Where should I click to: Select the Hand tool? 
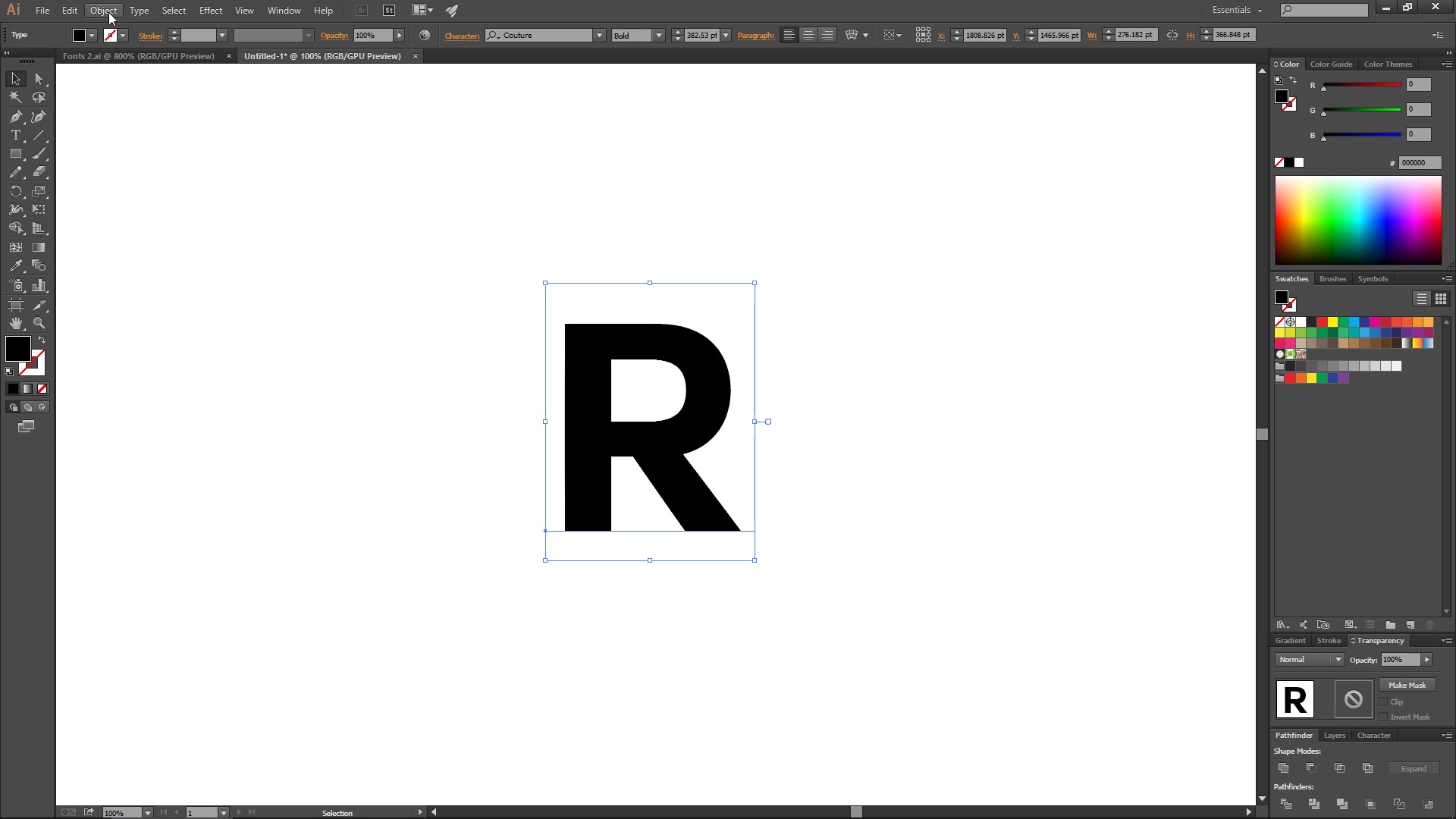point(15,322)
